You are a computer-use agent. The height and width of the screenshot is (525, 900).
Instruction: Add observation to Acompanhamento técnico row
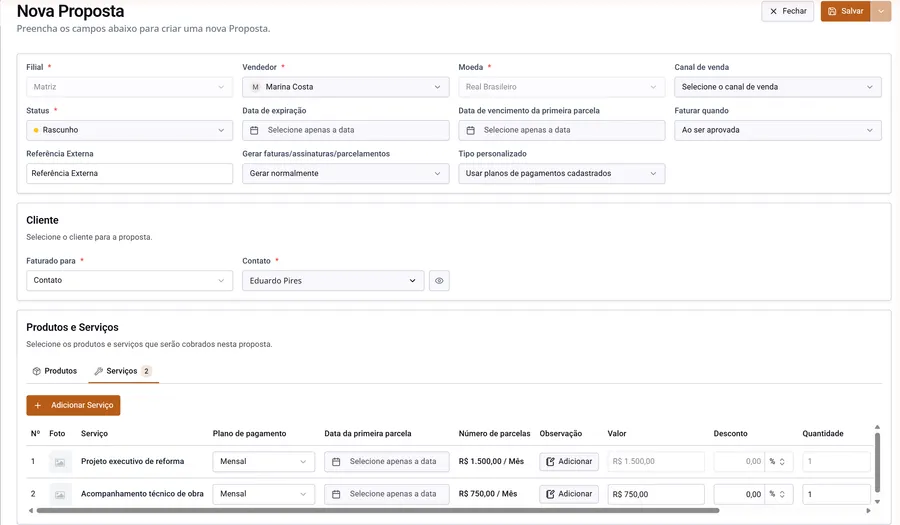click(x=569, y=494)
